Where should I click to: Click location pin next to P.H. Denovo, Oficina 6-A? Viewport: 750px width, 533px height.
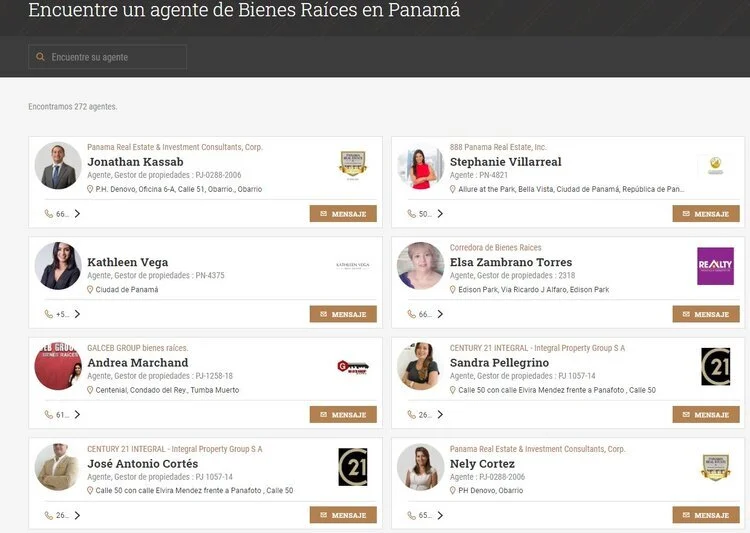[89, 189]
